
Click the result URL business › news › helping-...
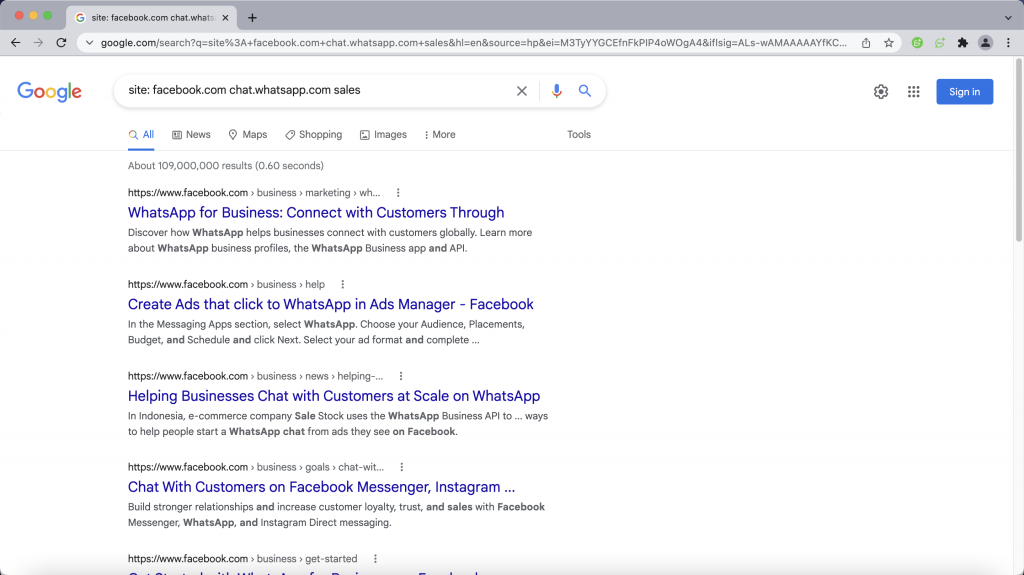point(255,376)
